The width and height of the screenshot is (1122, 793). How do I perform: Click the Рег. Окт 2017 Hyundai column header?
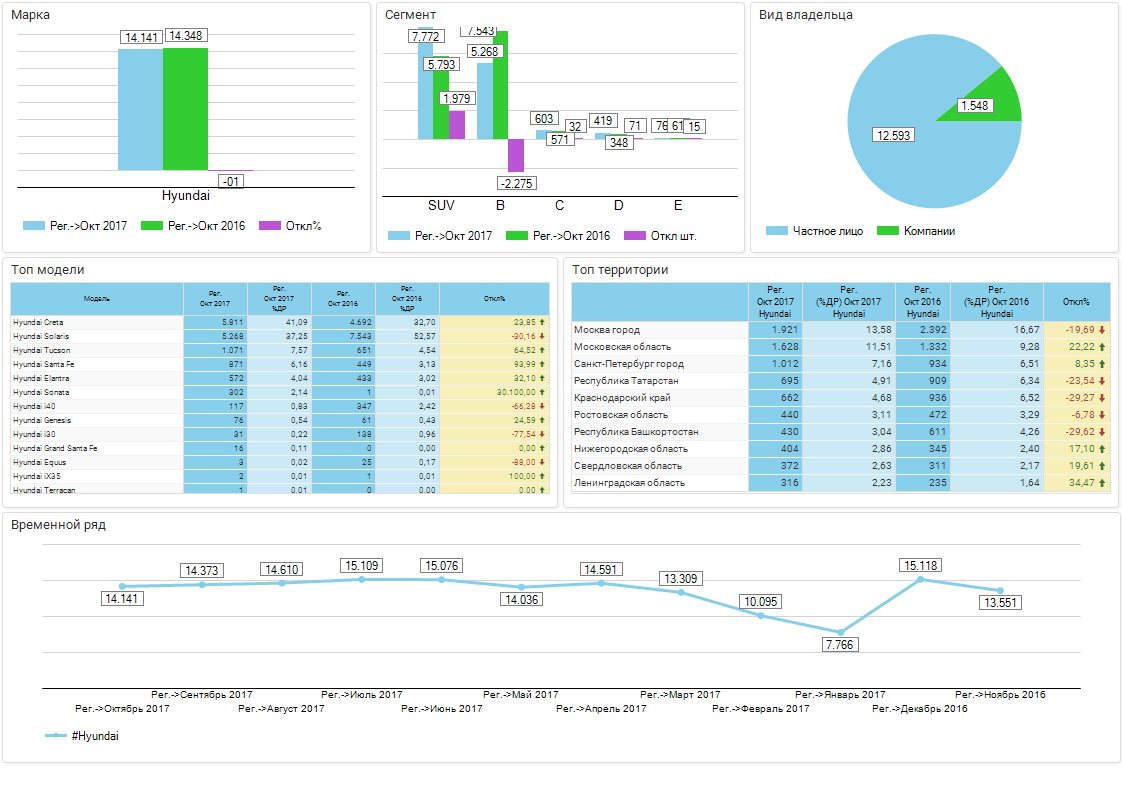(x=775, y=301)
